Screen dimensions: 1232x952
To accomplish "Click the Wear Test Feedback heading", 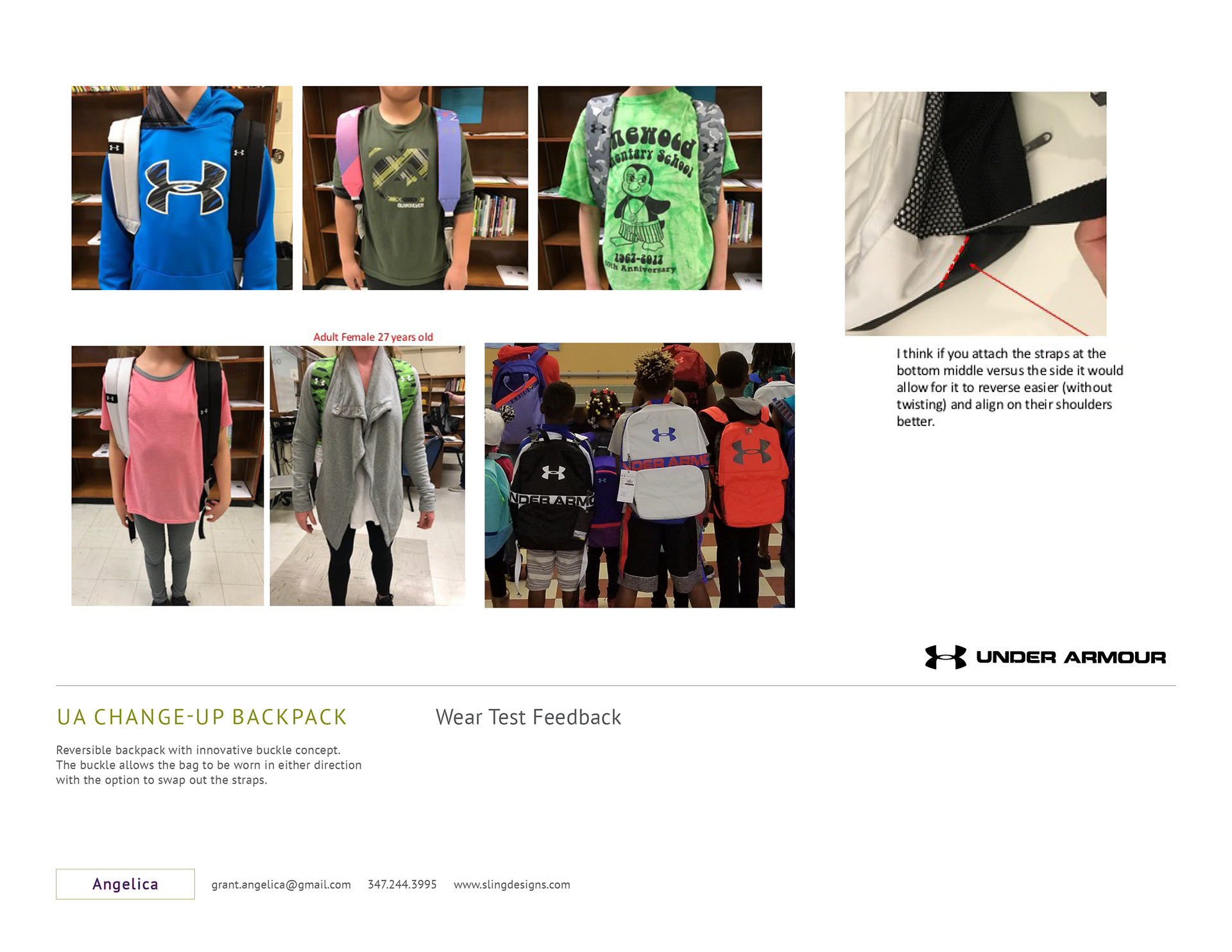I will click(528, 717).
